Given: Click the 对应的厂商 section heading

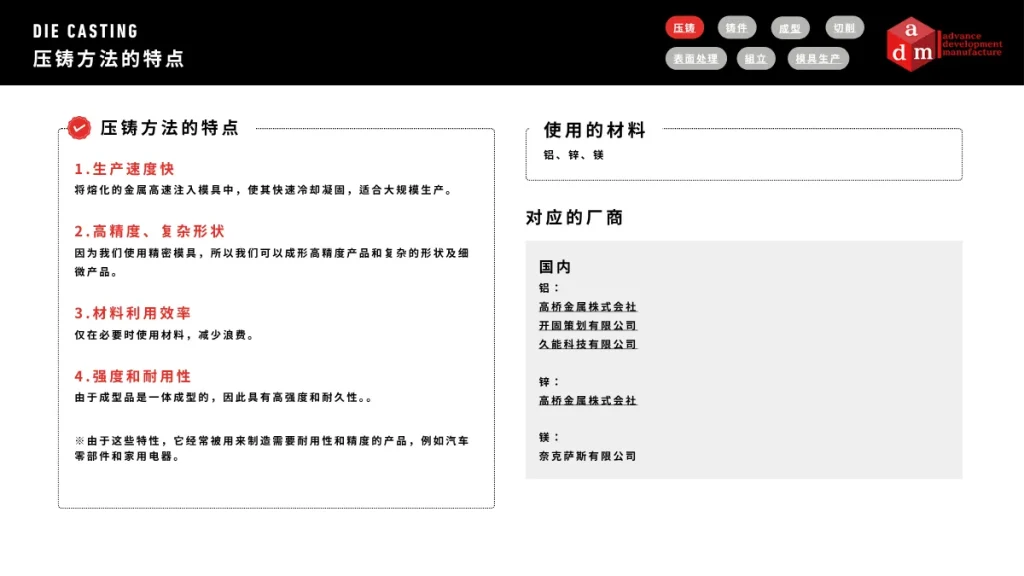Looking at the screenshot, I should click(x=574, y=218).
